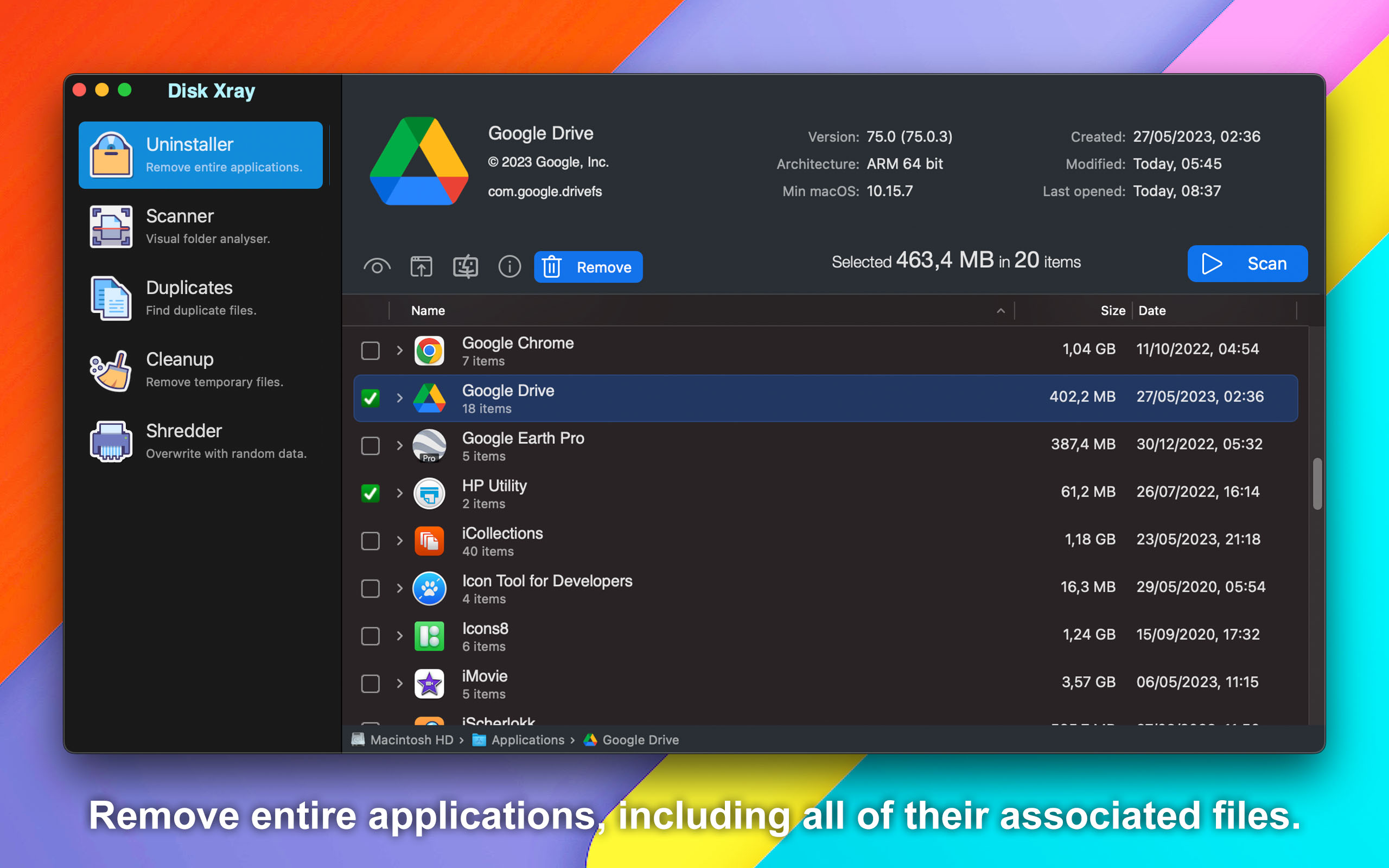Deselect the HP Utility checkbox
Viewport: 1389px width, 868px height.
370,493
